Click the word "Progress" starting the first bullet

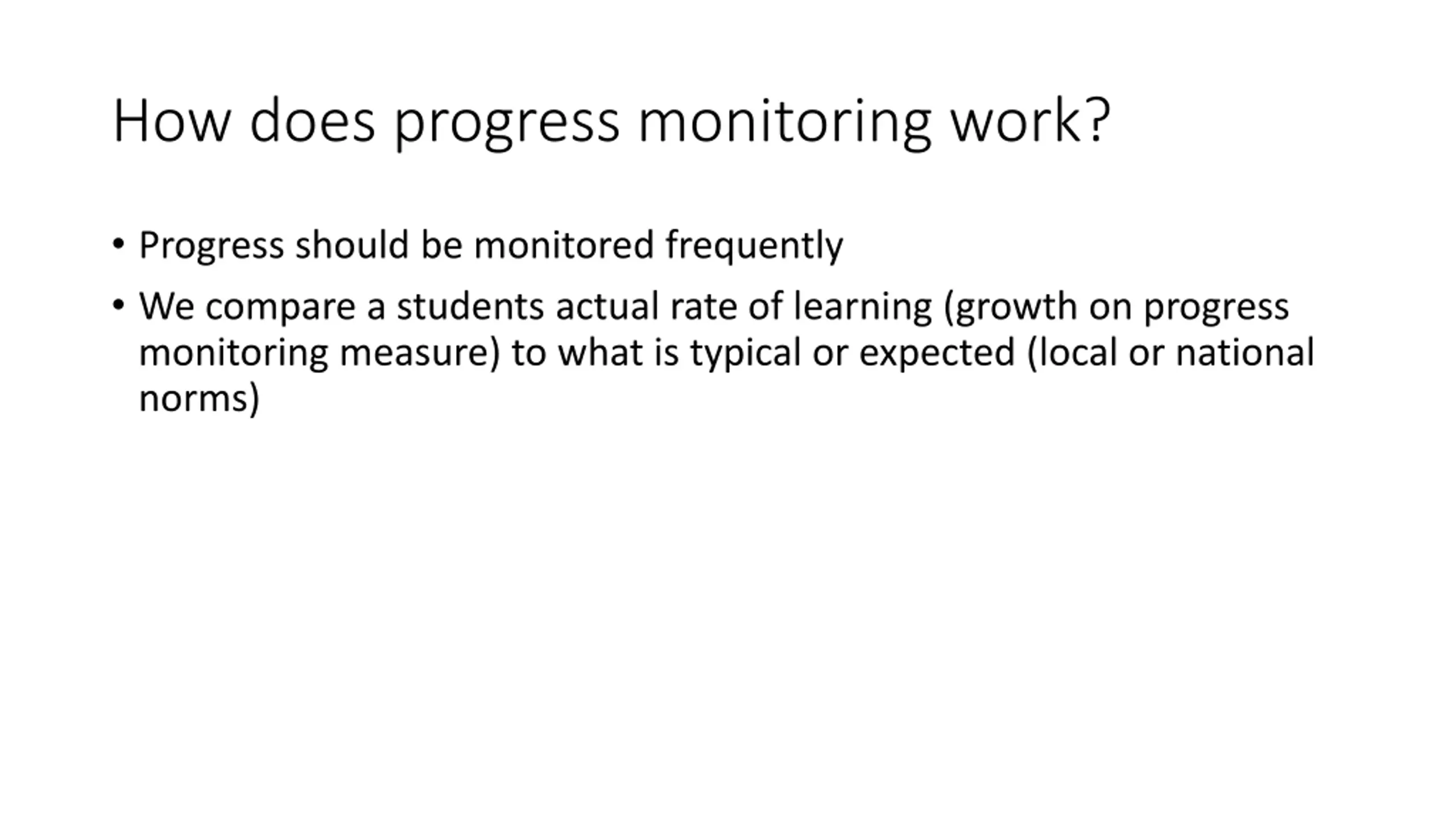point(211,246)
